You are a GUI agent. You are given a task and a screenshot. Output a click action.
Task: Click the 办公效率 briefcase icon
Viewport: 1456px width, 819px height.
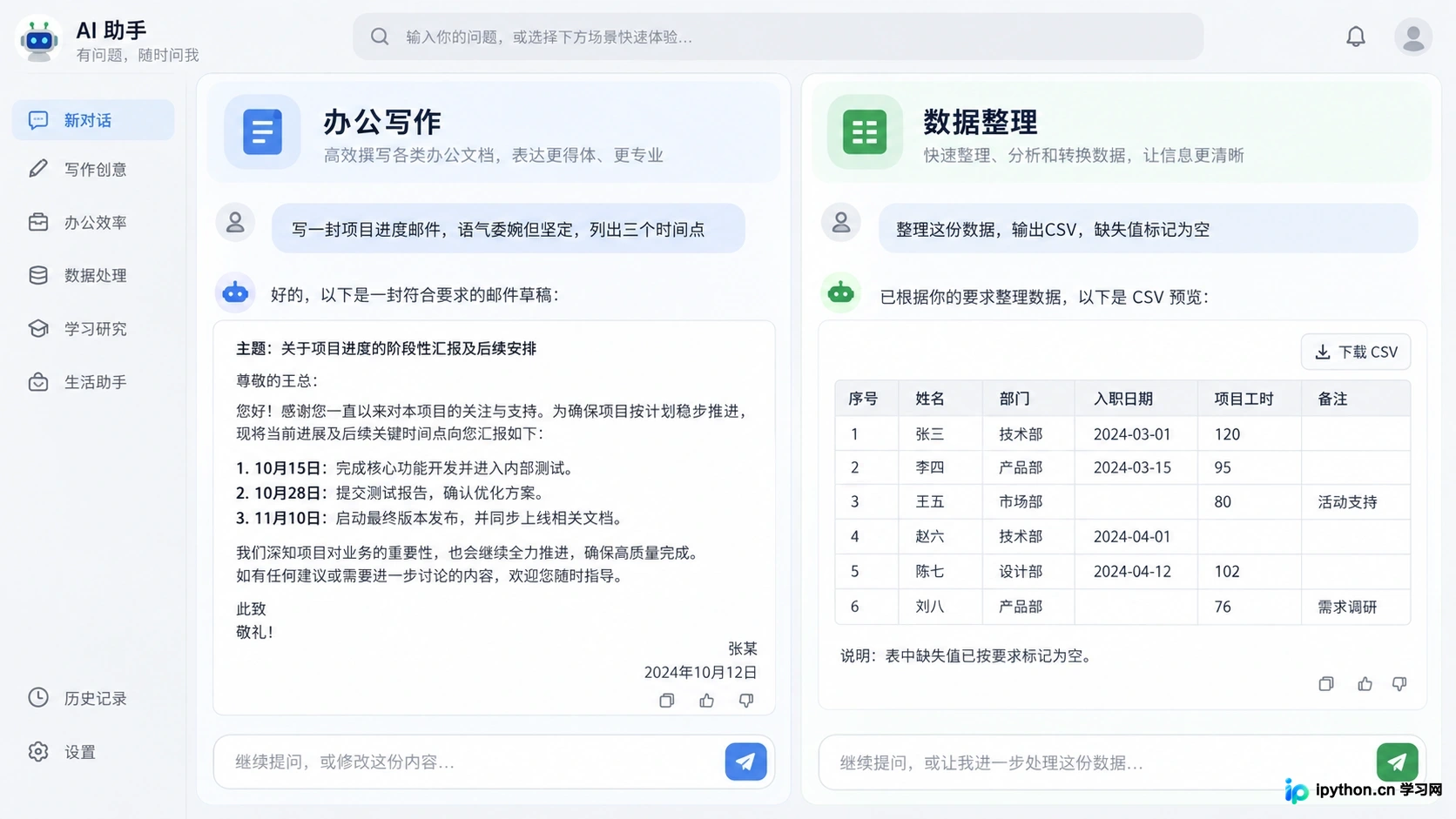pyautogui.click(x=37, y=222)
